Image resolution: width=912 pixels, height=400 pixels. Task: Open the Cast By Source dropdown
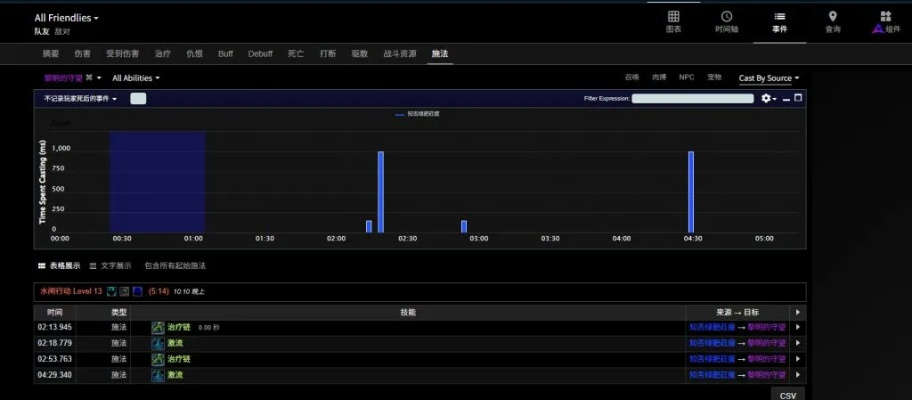click(768, 78)
